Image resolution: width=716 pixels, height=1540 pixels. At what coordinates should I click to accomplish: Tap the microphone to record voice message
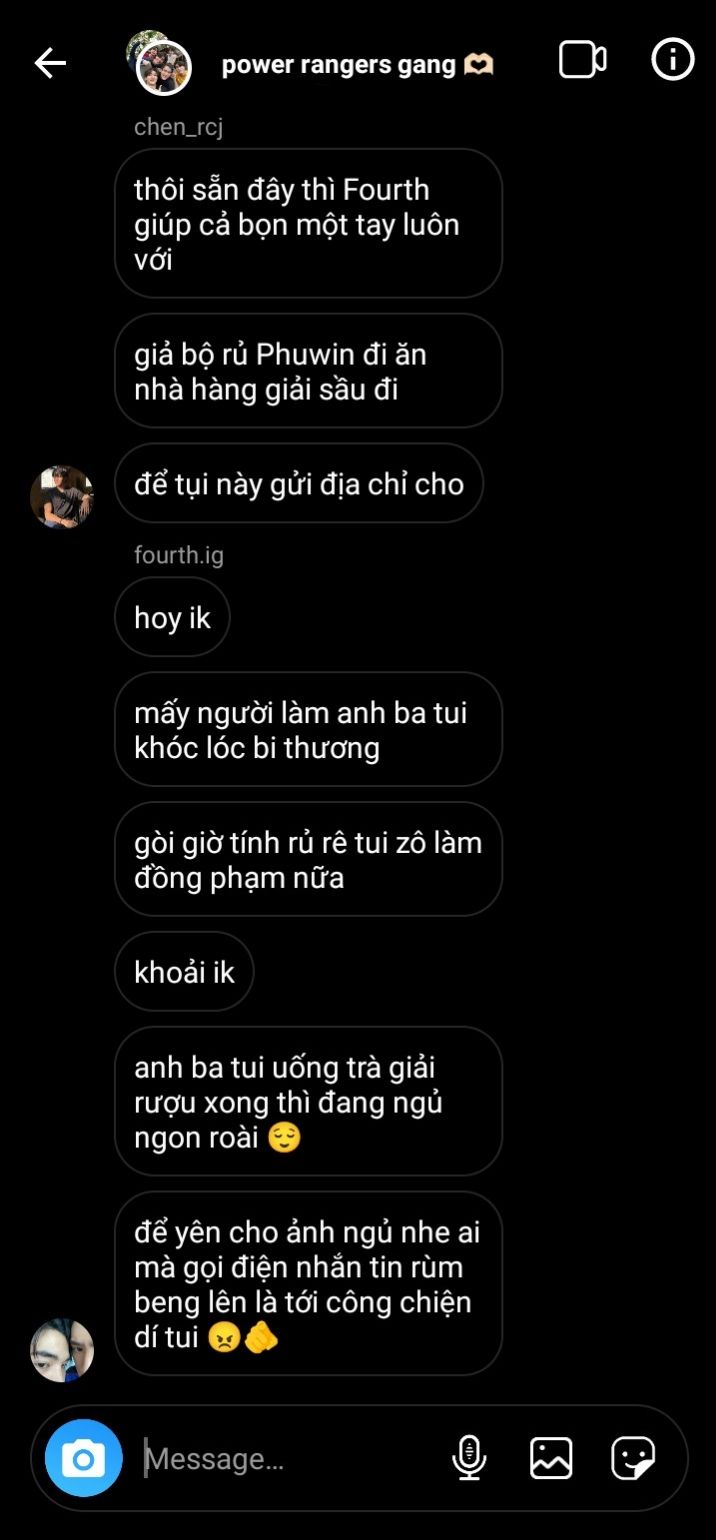tap(469, 1458)
